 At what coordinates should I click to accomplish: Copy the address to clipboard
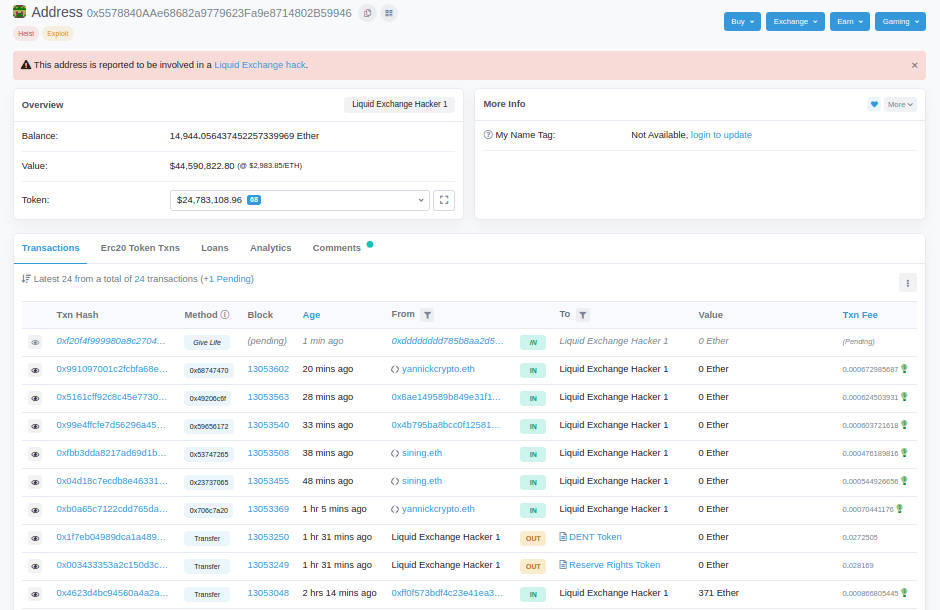pos(367,13)
